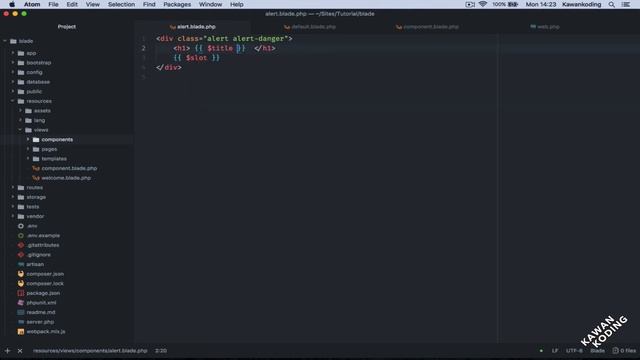The width and height of the screenshot is (640, 360).
Task: Click the webpack.mix.js JS icon
Action: pyautogui.click(x=21, y=331)
